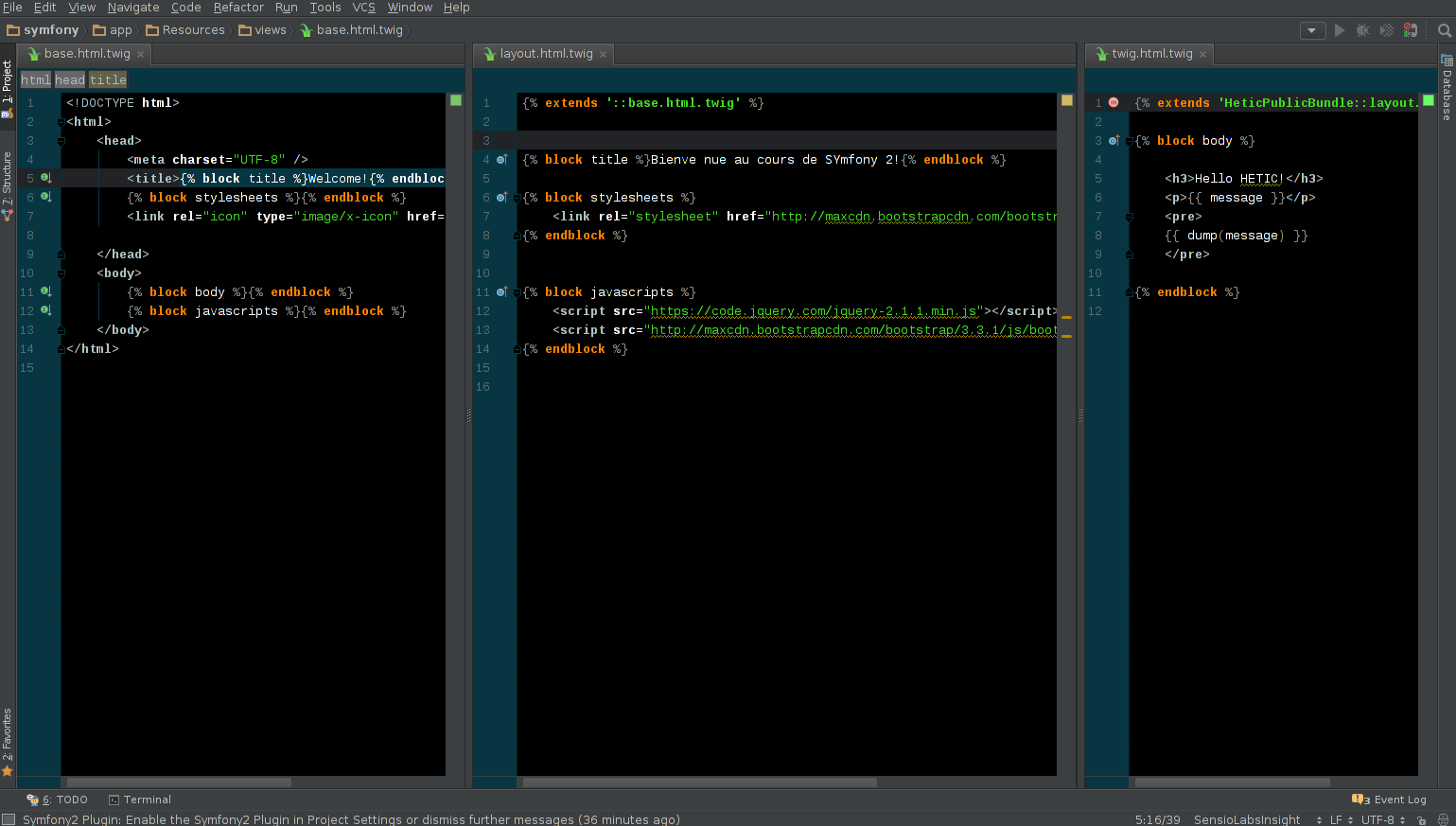This screenshot has height=826, width=1456.
Task: Click horizontal scrollbar of base.html.twig editor
Action: click(179, 782)
